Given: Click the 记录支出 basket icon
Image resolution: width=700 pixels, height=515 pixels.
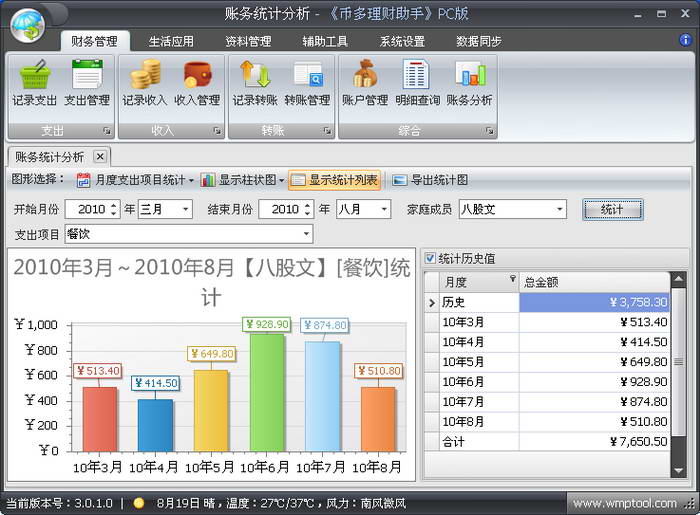Looking at the screenshot, I should 35,75.
